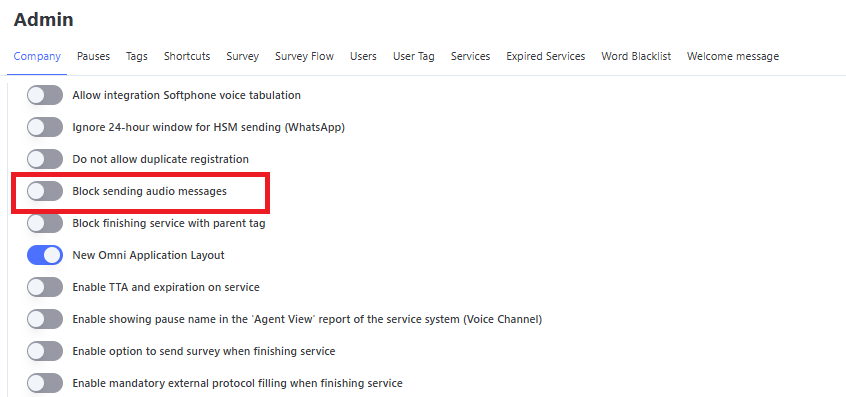Open the Welcome message tab
The image size is (846, 397).
733,56
